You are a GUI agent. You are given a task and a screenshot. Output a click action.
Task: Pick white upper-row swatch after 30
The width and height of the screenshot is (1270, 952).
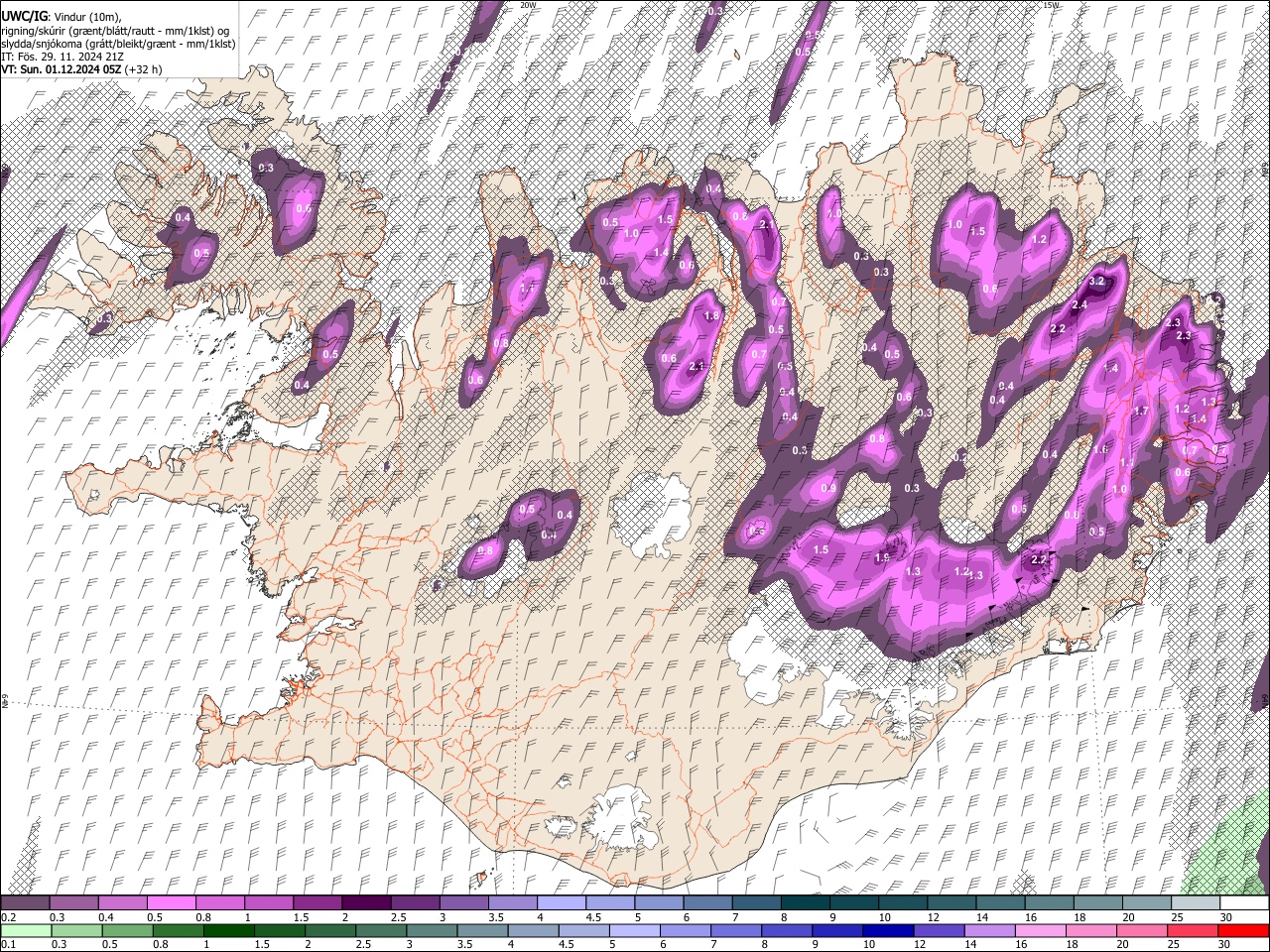point(1244,902)
